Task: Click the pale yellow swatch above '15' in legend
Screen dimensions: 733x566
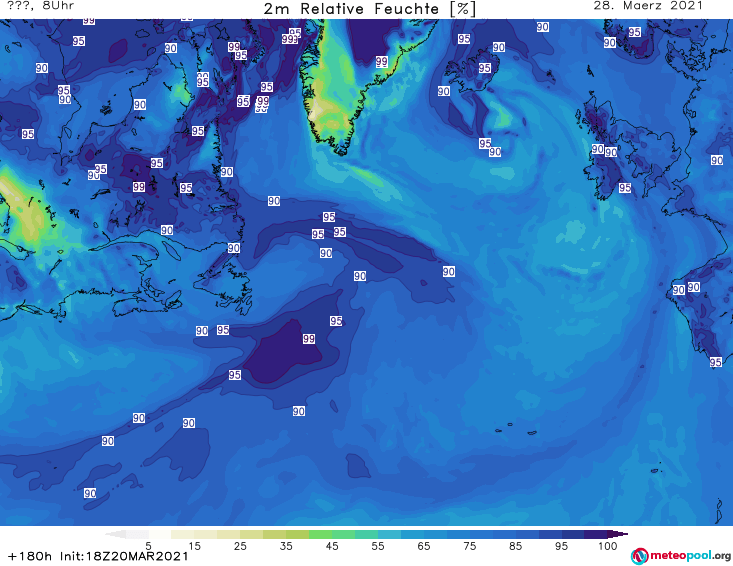Action: pyautogui.click(x=182, y=534)
